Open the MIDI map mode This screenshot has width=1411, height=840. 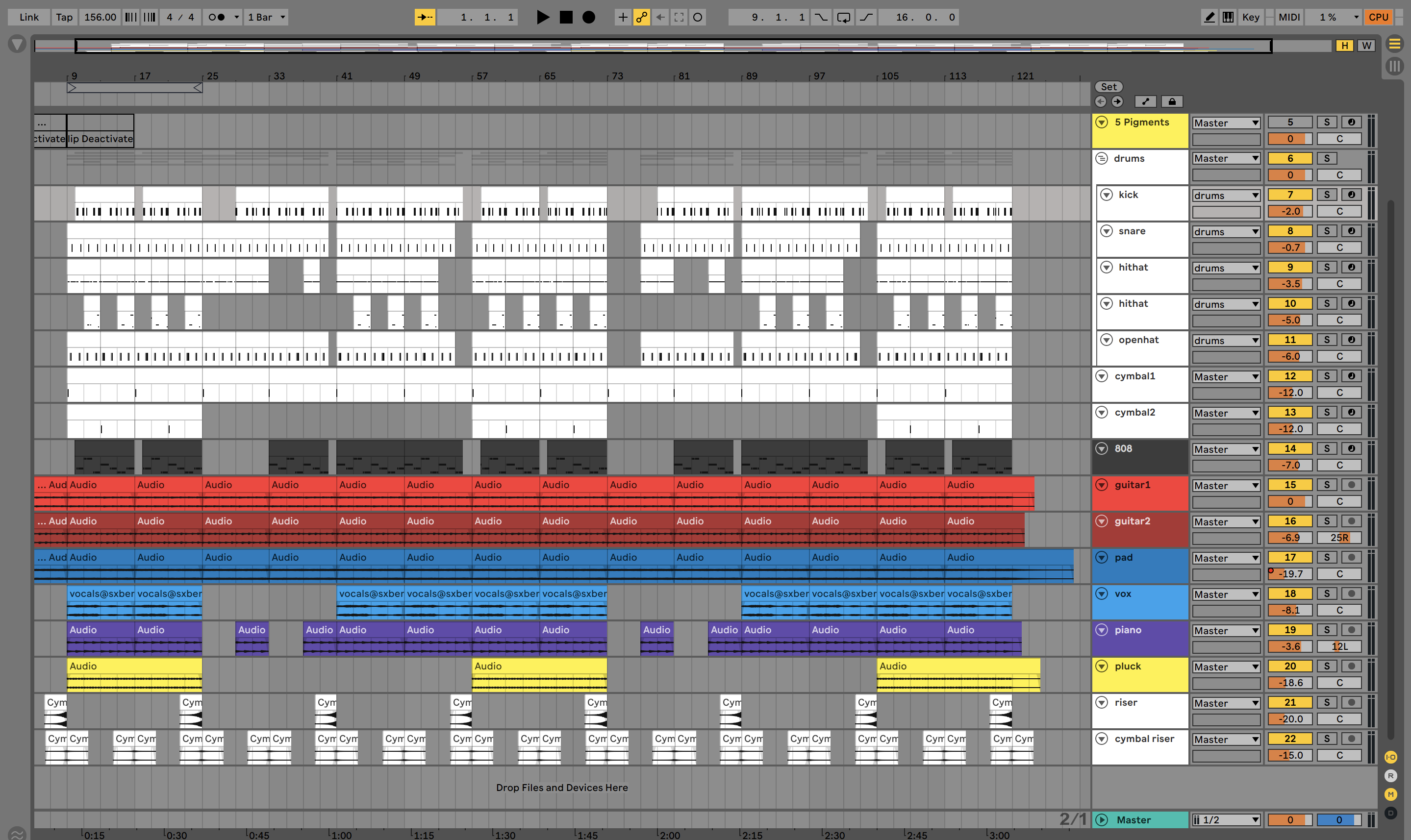click(x=1289, y=17)
